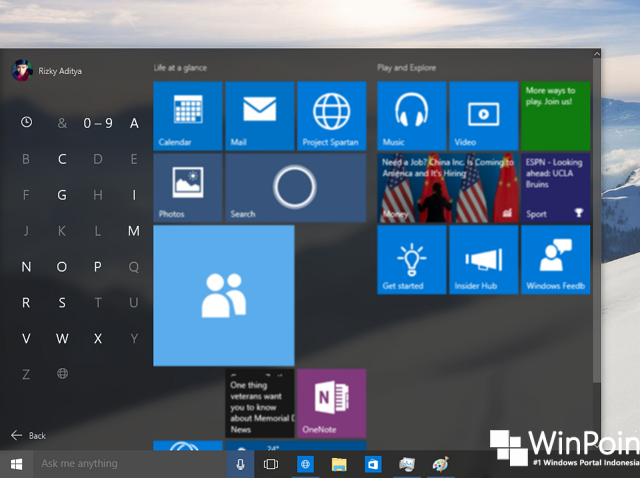Jump to apps starting with X

click(x=98, y=338)
